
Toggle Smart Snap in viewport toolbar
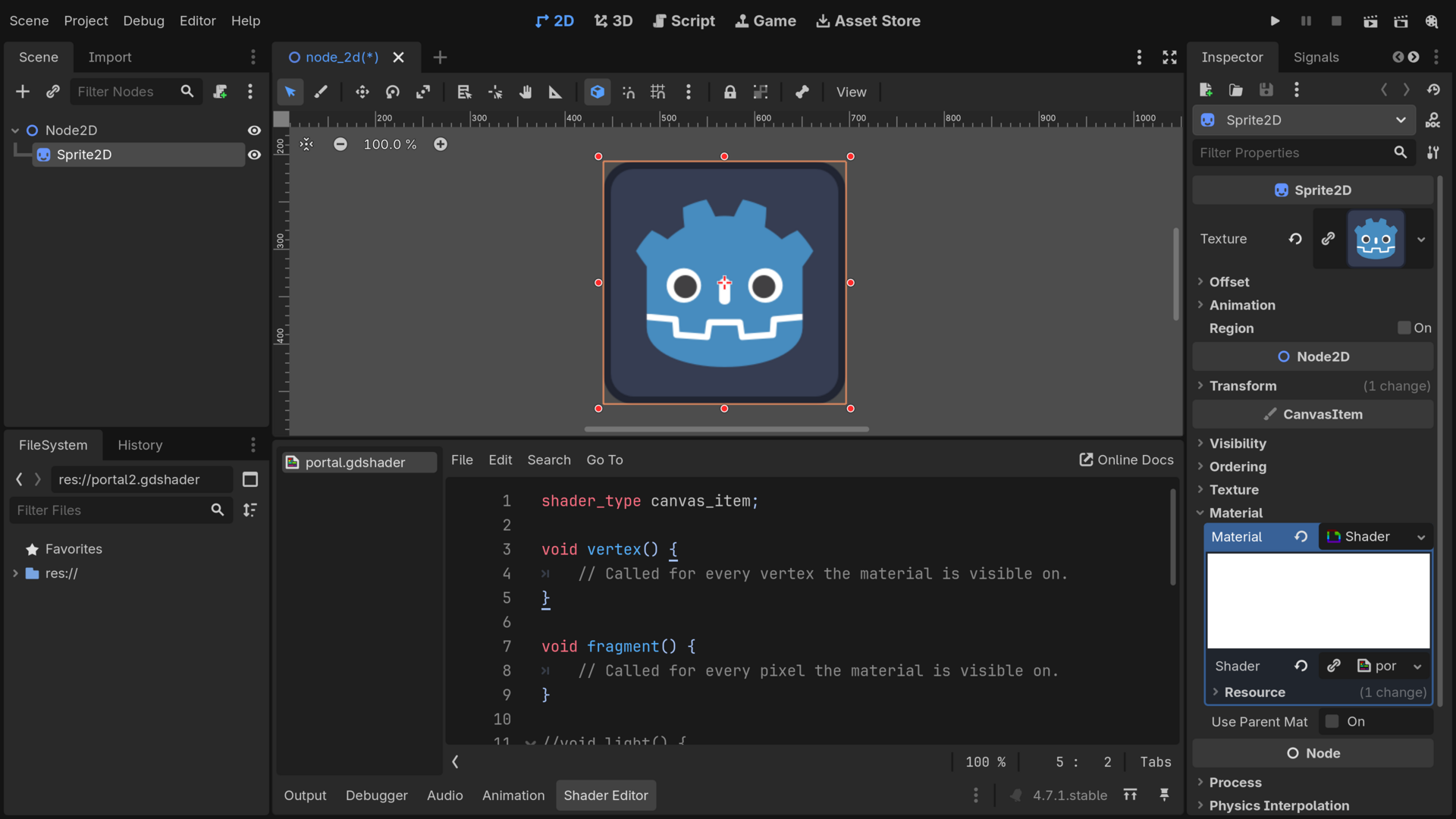click(x=629, y=92)
